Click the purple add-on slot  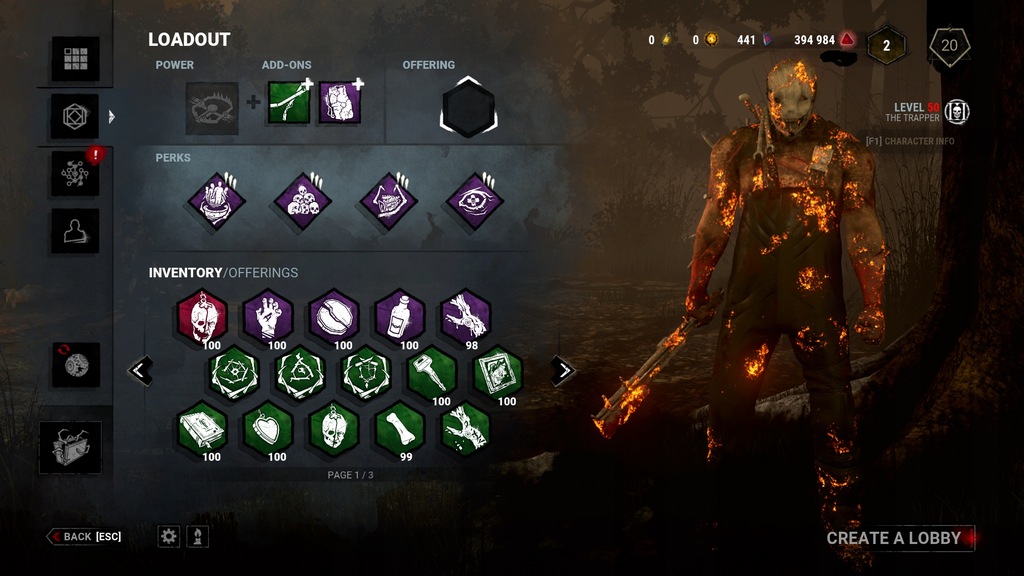tap(340, 103)
